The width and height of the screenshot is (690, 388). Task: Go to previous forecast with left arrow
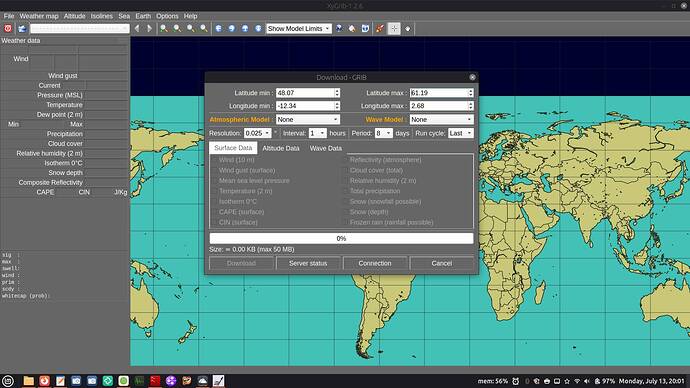(x=137, y=29)
